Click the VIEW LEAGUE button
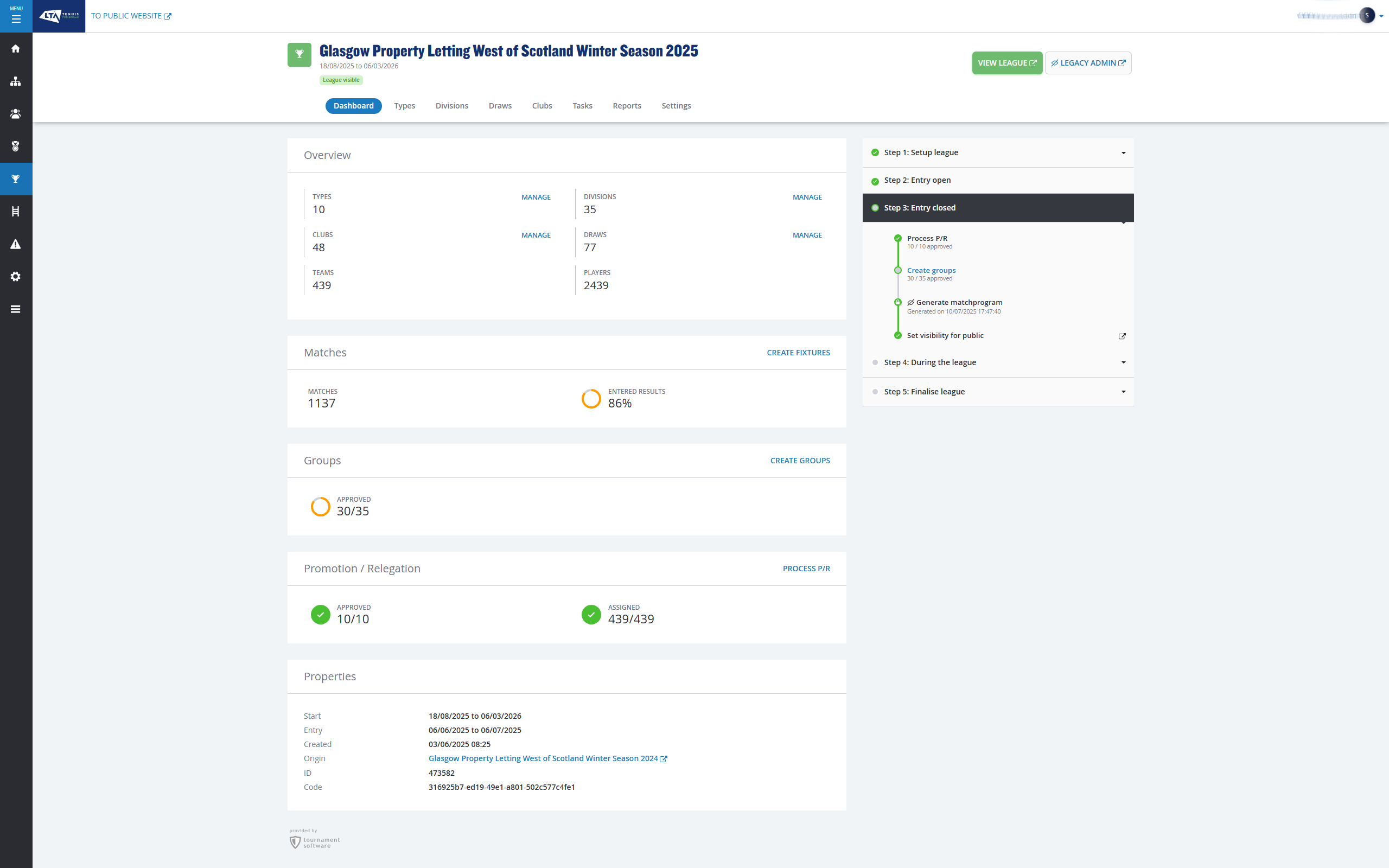 pos(1006,63)
